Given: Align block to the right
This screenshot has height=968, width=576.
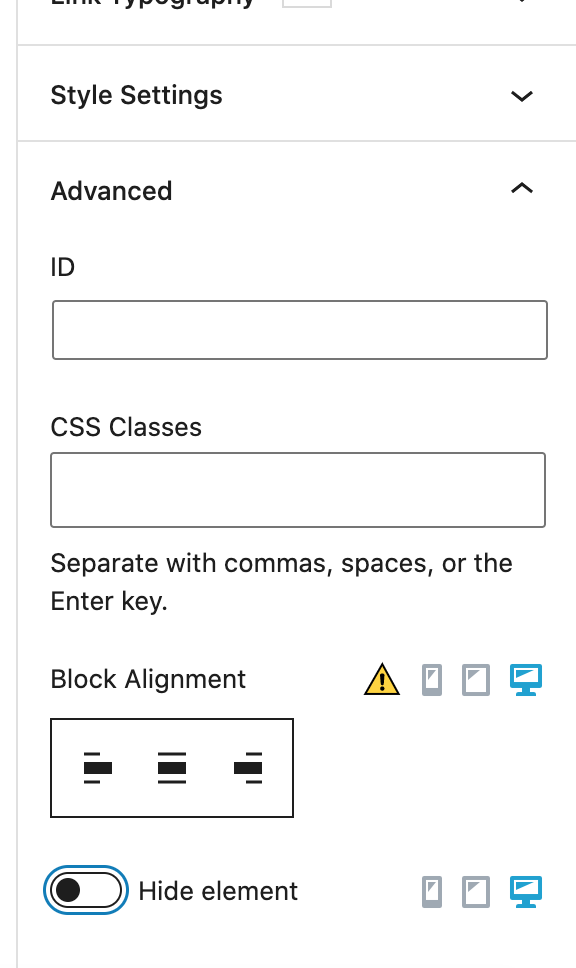Looking at the screenshot, I should (248, 768).
